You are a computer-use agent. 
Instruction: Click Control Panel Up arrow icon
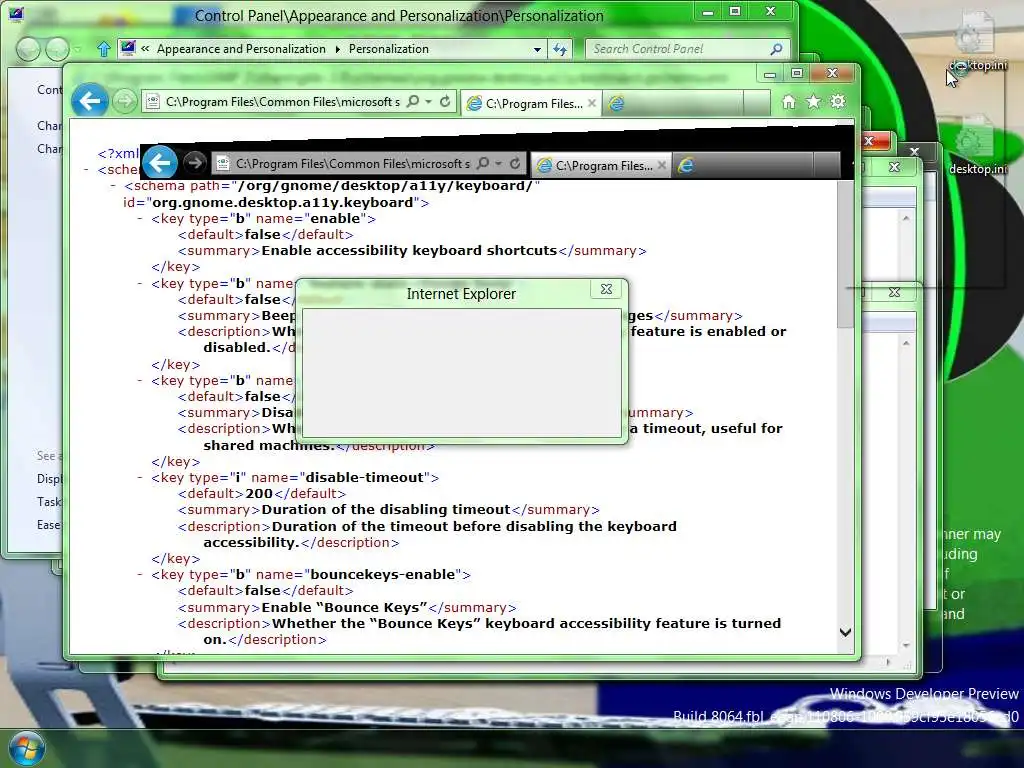(x=103, y=49)
